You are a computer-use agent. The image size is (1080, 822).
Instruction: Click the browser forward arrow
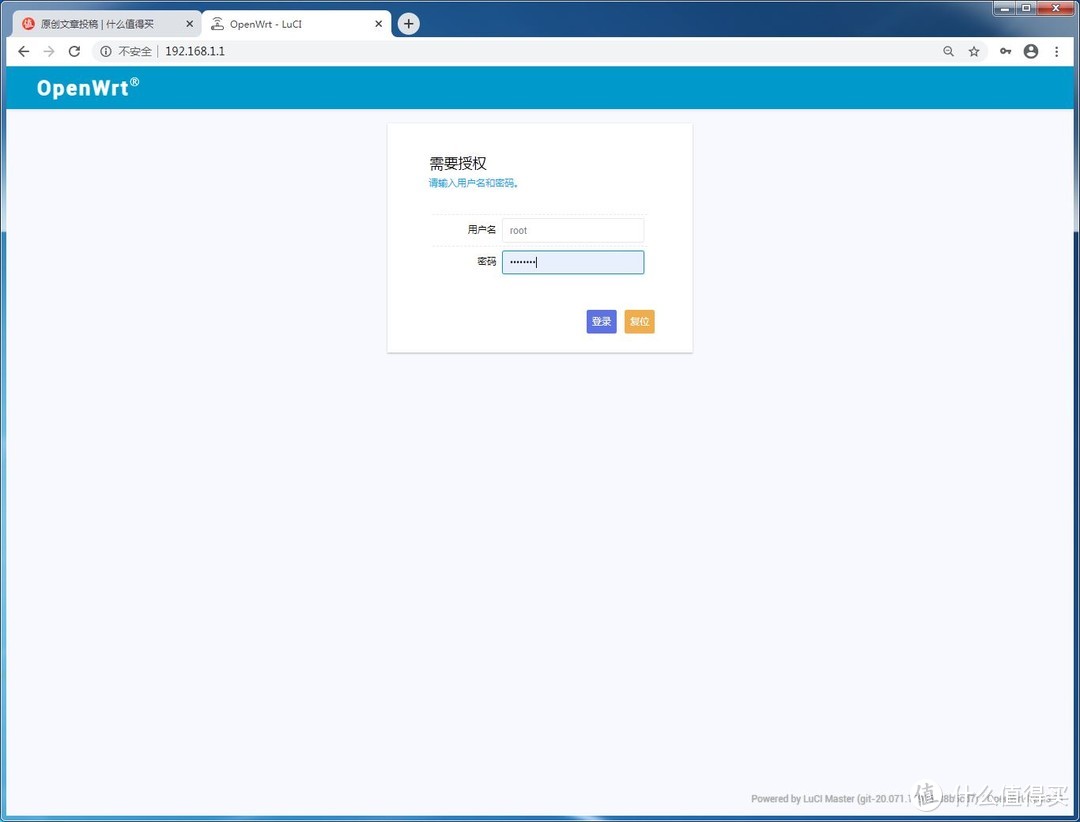[49, 52]
